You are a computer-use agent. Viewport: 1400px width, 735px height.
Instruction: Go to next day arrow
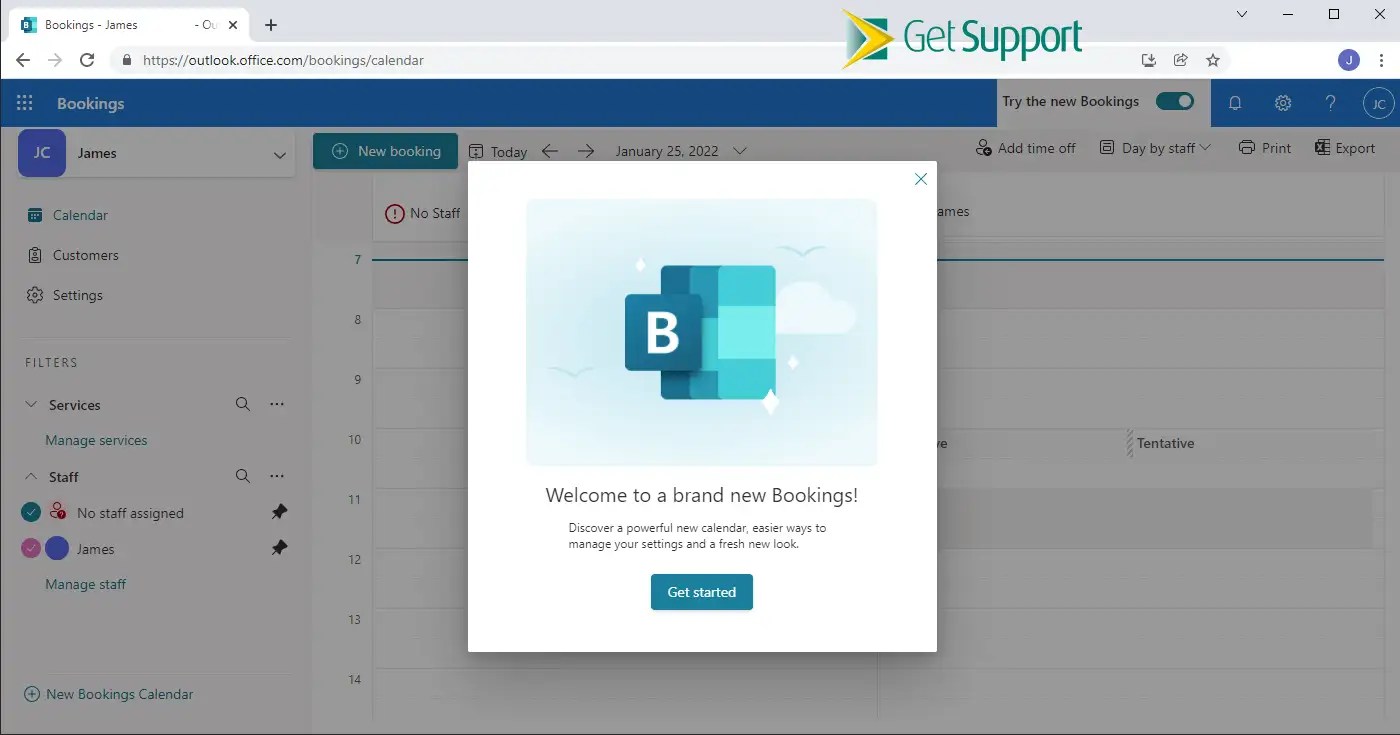[586, 151]
